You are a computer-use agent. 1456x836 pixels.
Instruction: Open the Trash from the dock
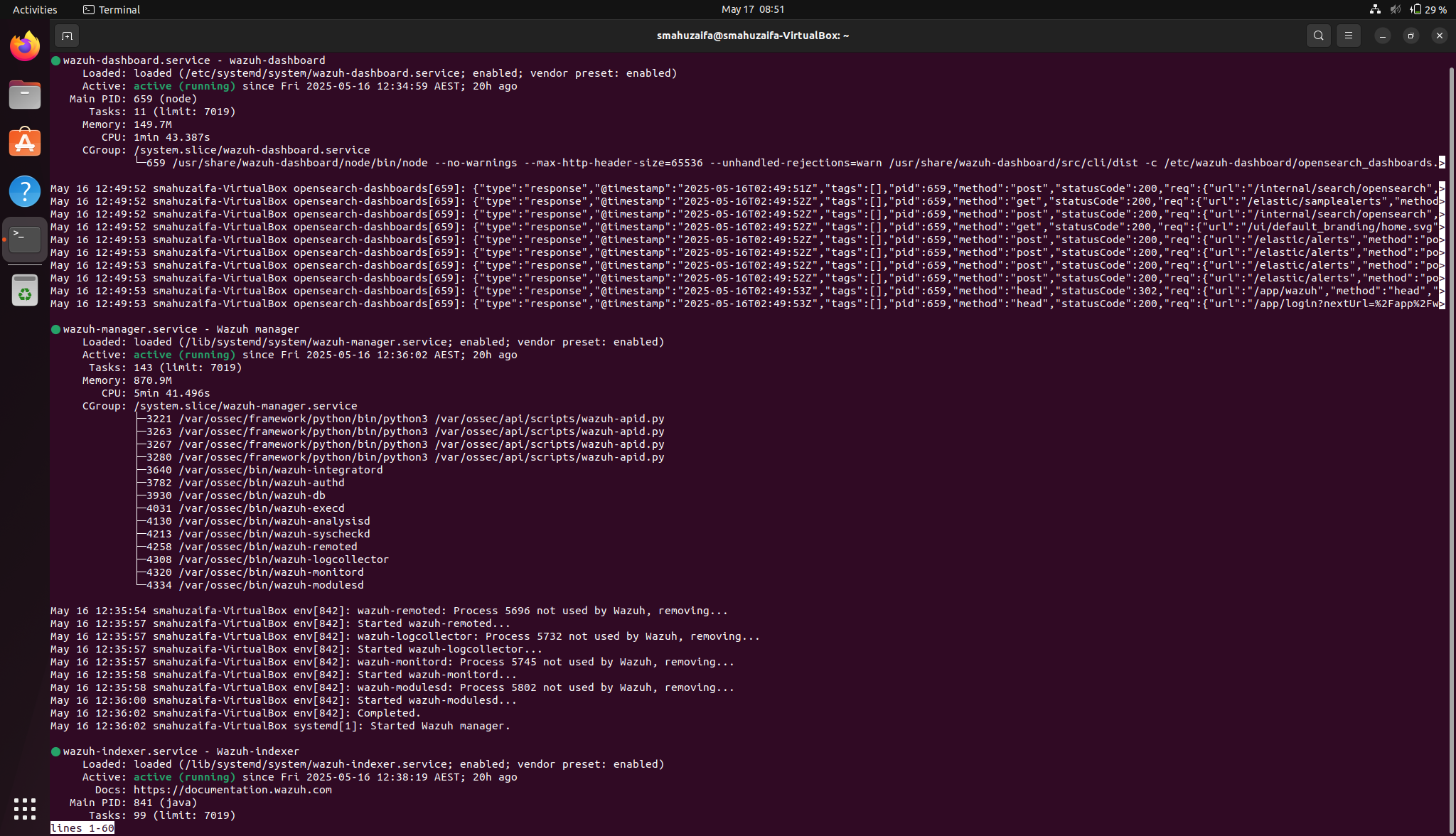point(25,291)
